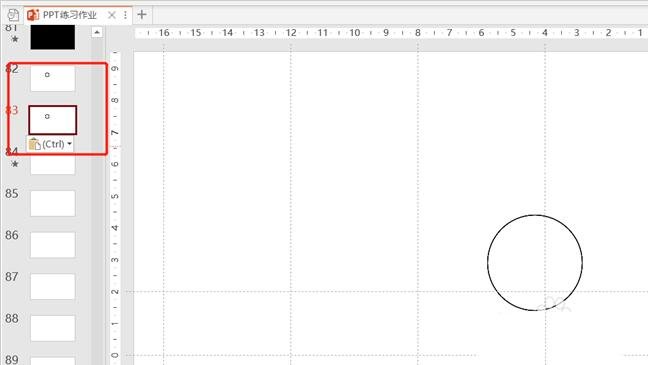Select slide 87 thumbnail

point(52,286)
